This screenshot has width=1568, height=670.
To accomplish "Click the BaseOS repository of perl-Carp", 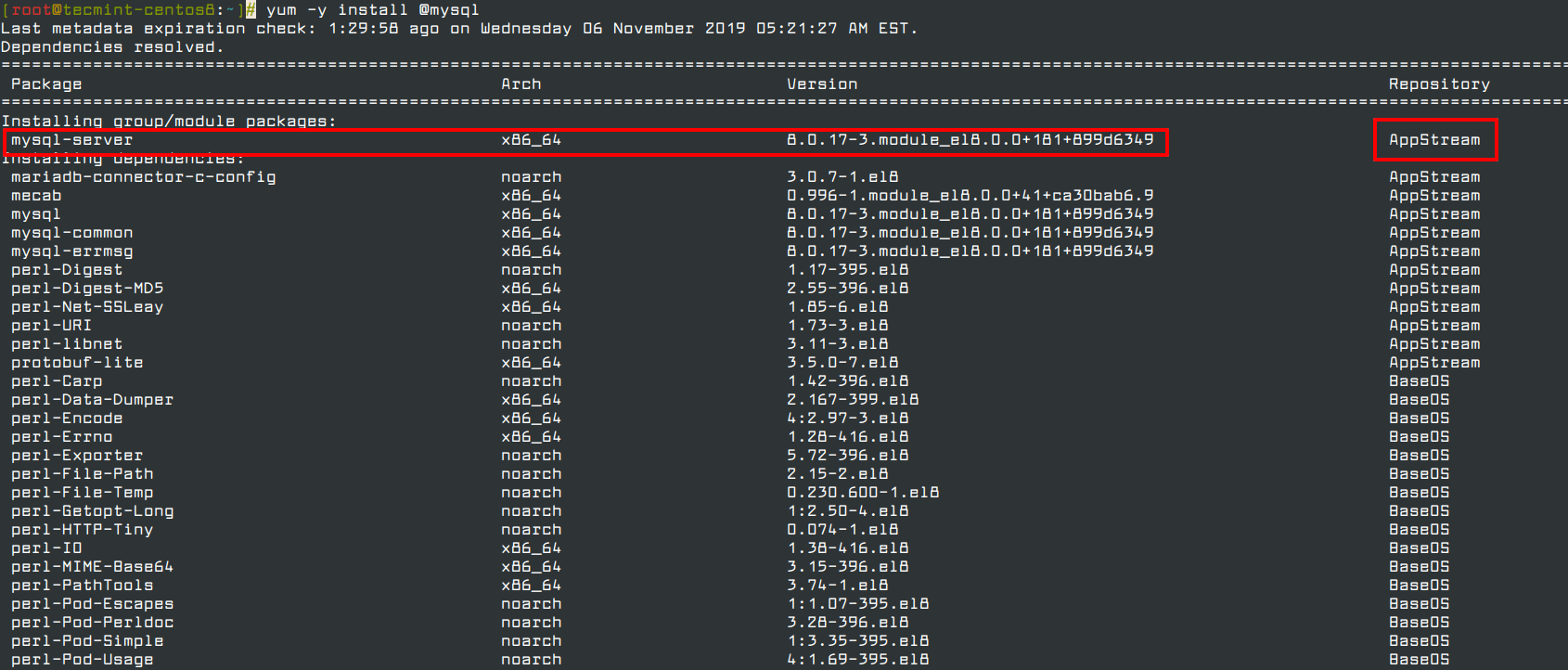I will (1419, 381).
